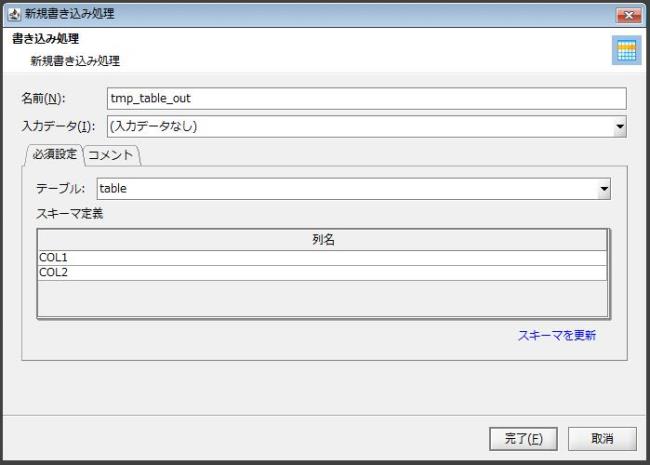The image size is (650, 465).
Task: Click the application icon in the title bar
Action: click(x=14, y=14)
